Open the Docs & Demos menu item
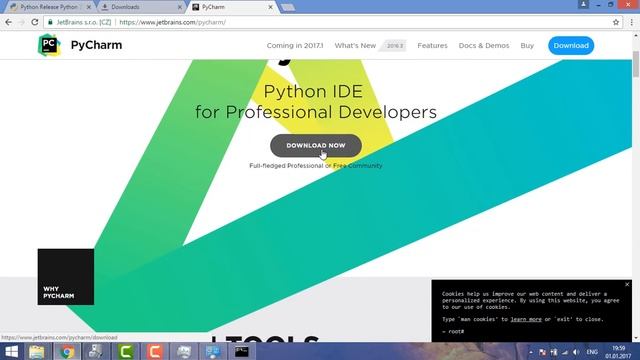The image size is (640, 360). point(484,46)
